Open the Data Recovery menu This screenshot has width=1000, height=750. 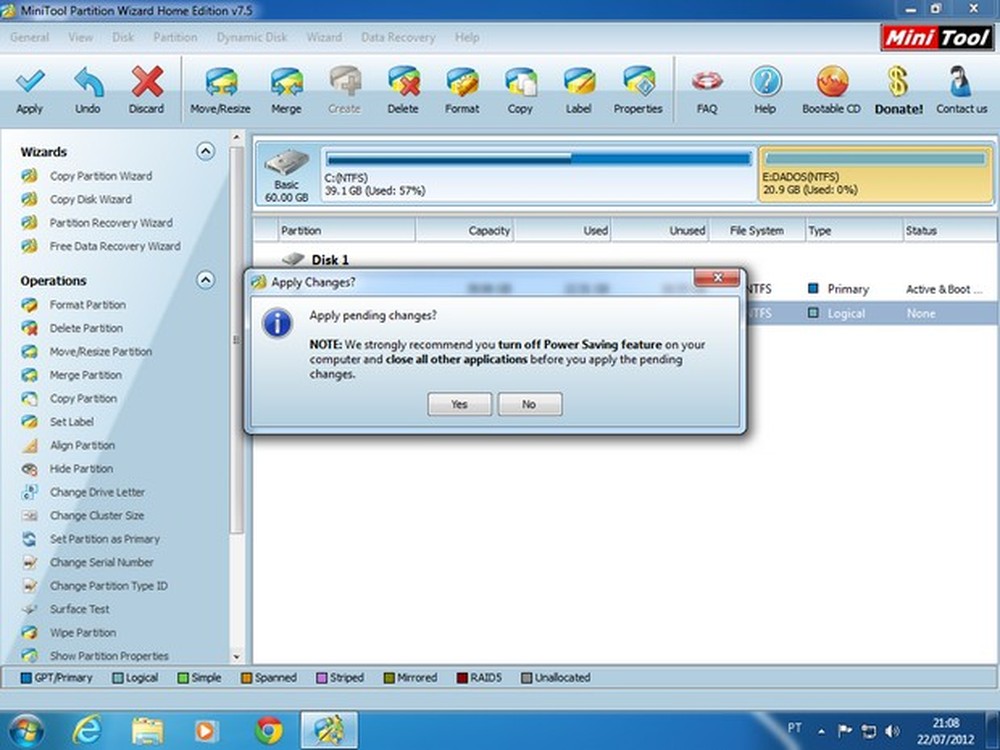tap(397, 37)
